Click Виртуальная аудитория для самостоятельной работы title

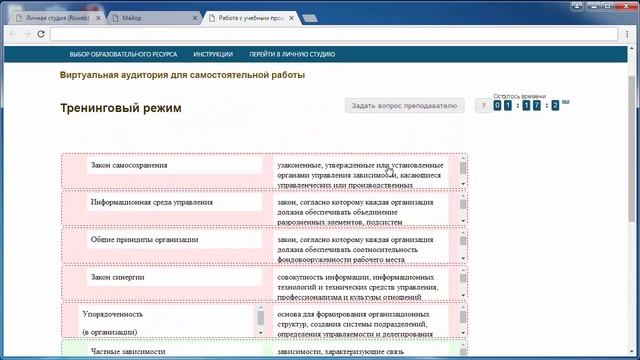pyautogui.click(x=182, y=75)
